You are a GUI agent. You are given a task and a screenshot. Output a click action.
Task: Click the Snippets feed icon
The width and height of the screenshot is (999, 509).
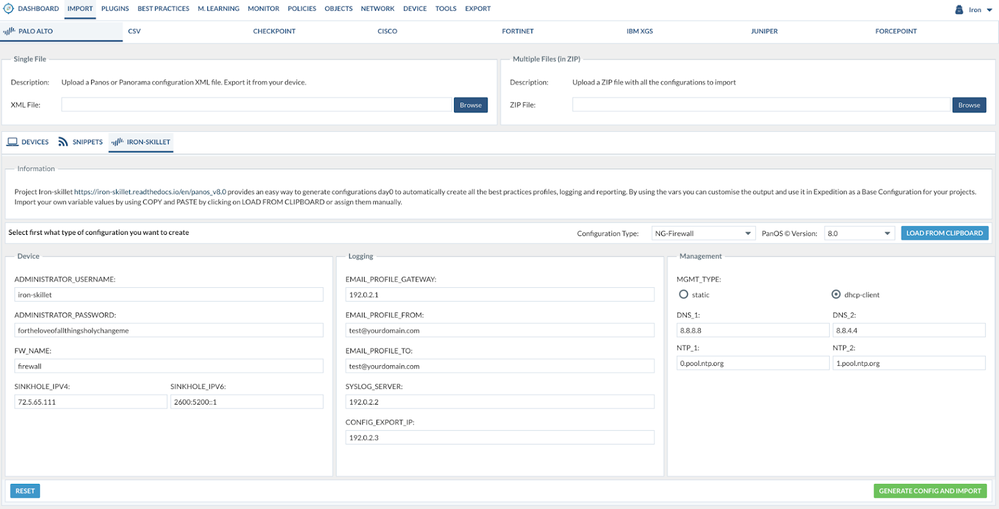click(x=63, y=142)
